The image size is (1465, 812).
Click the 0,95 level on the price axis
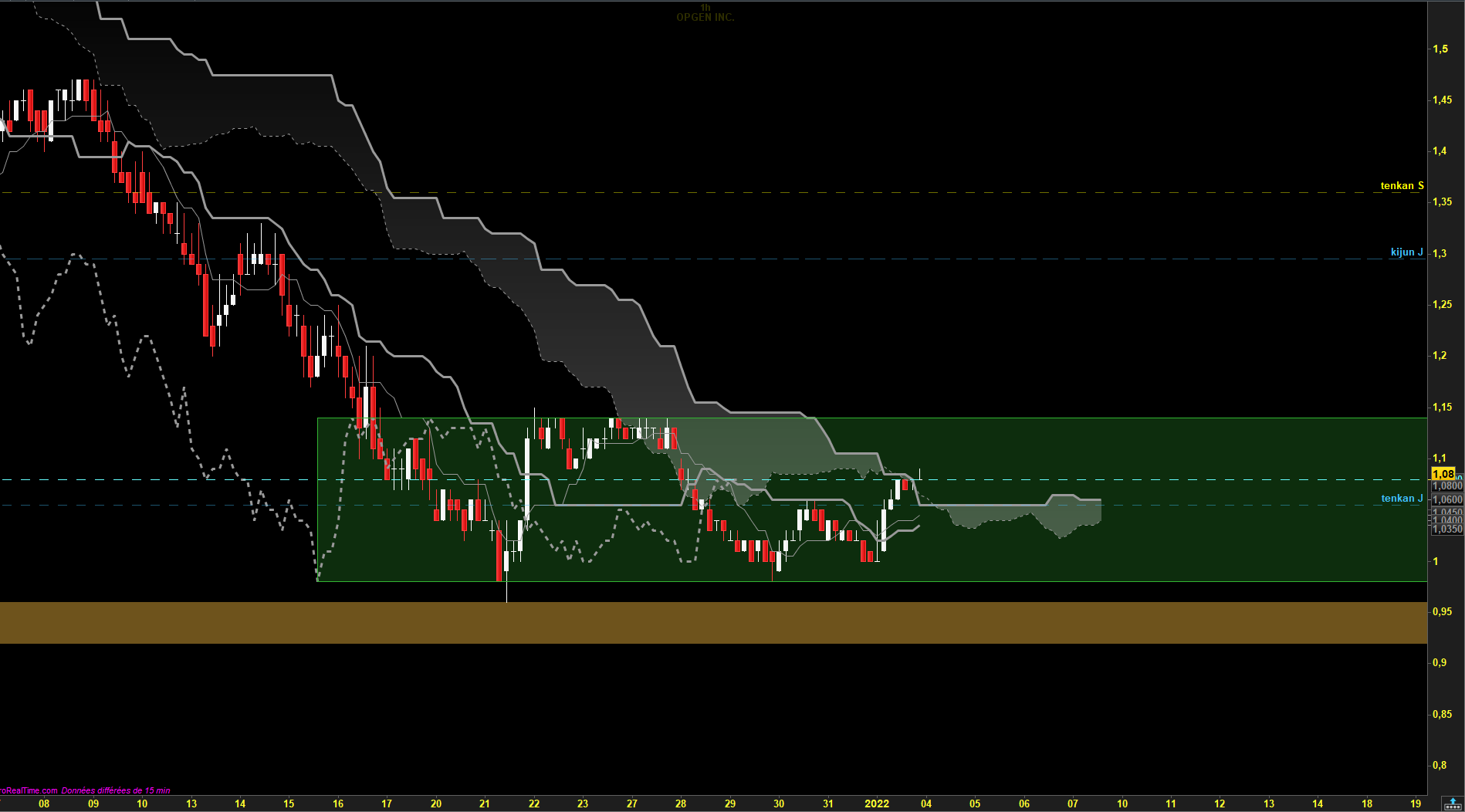pyautogui.click(x=1442, y=611)
